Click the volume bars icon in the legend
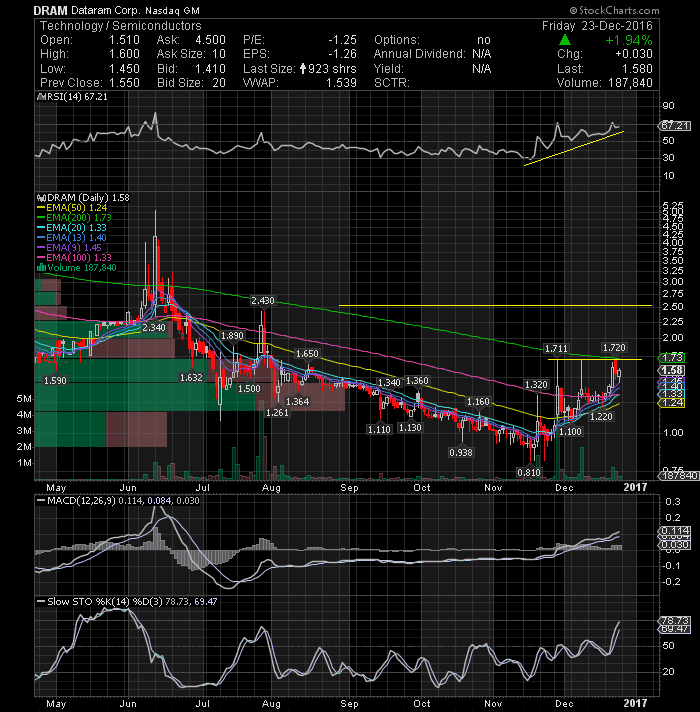Viewport: 700px width, 712px height. [41, 267]
